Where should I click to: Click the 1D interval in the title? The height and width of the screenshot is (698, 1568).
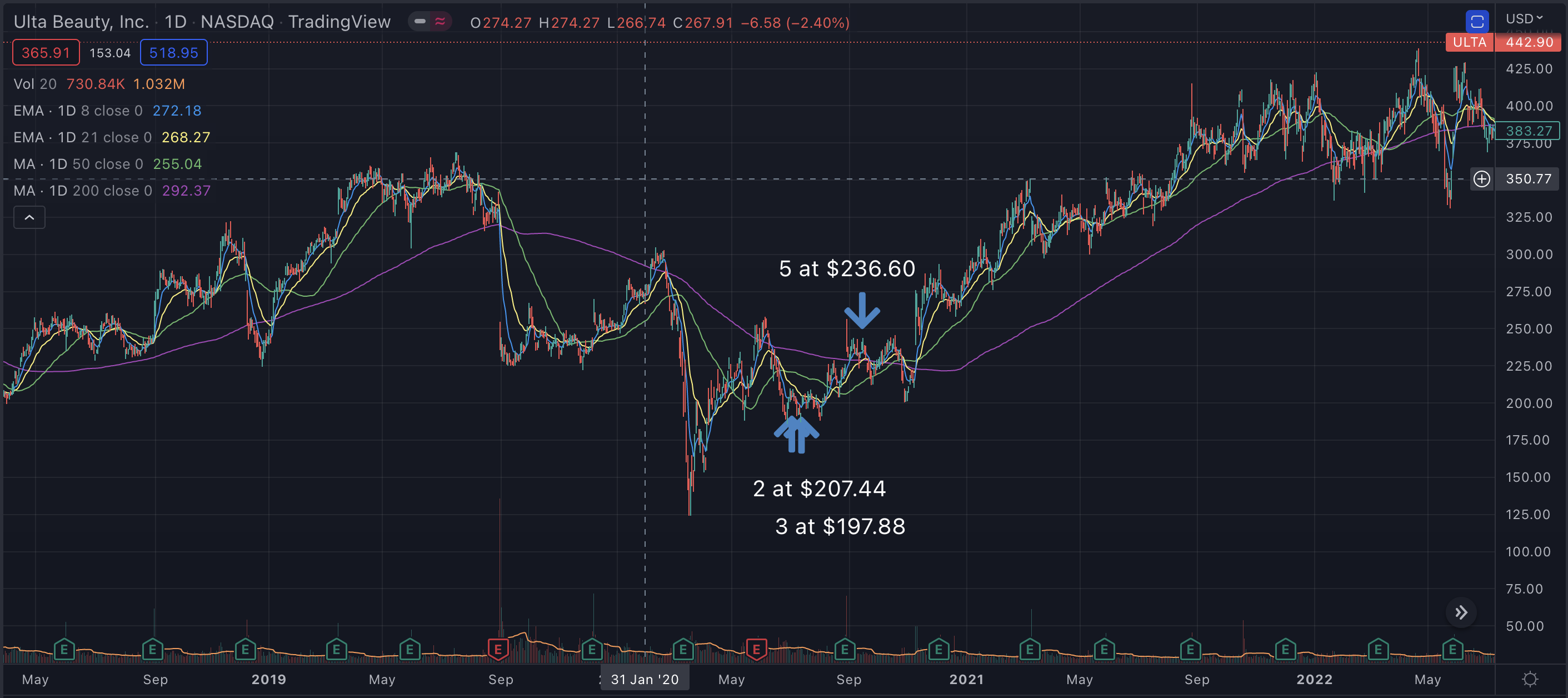[x=176, y=22]
